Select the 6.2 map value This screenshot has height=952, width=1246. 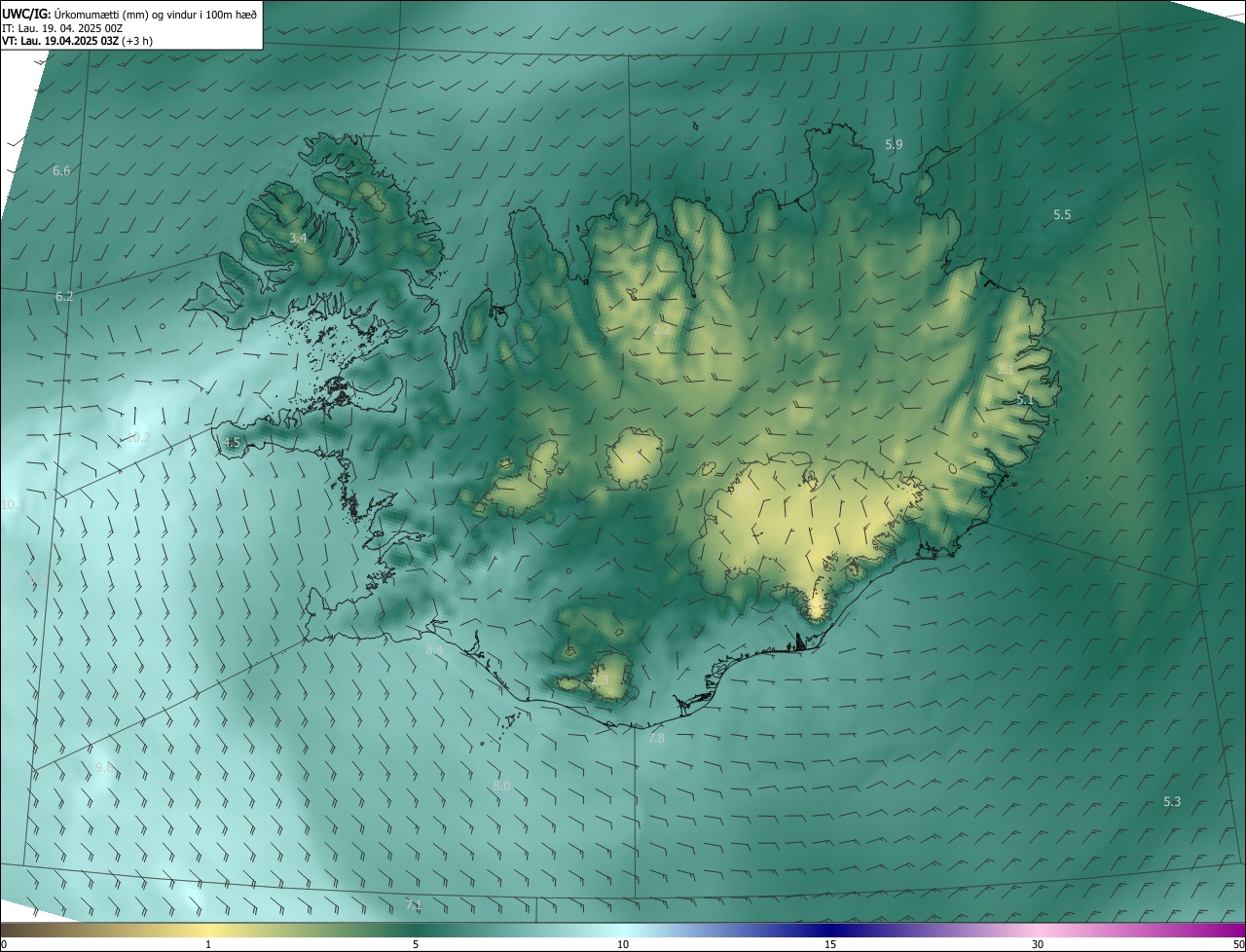[64, 296]
